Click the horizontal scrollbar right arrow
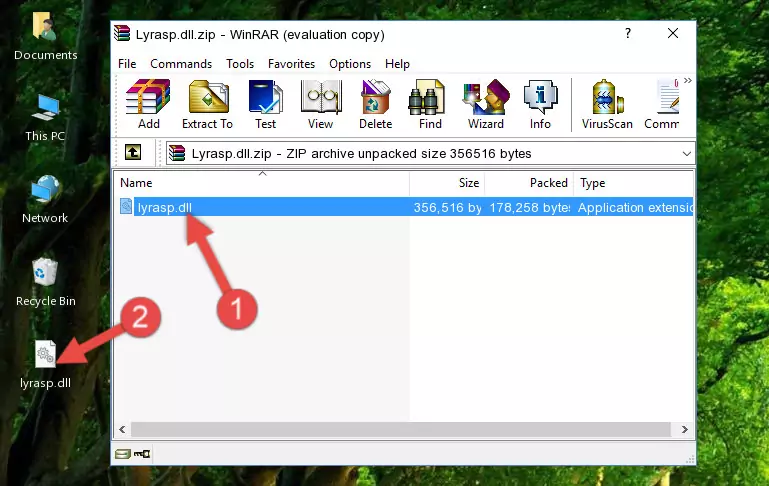This screenshot has height=486, width=769. point(685,430)
